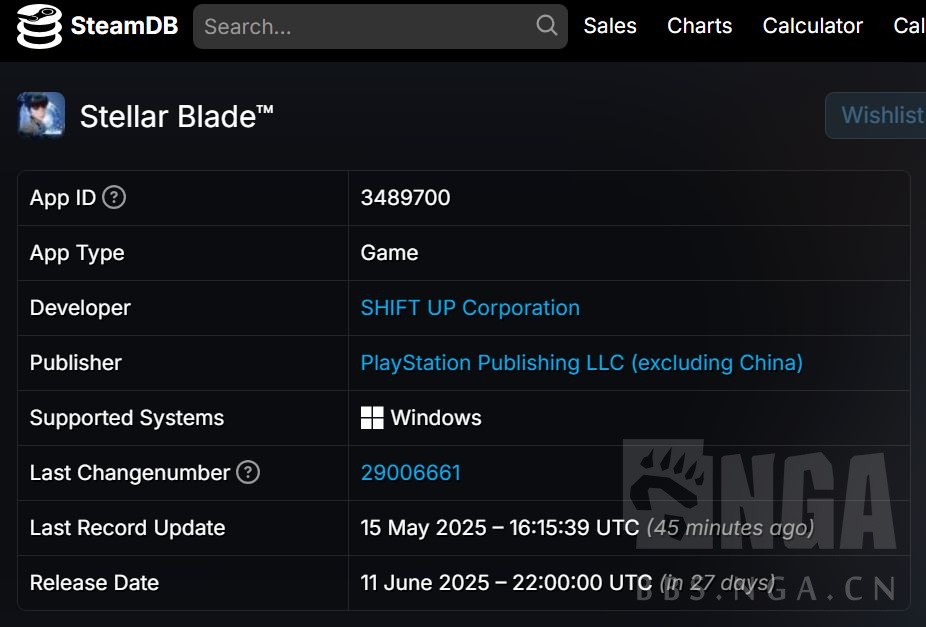Click the SteamDB wordmark text

pos(124,26)
